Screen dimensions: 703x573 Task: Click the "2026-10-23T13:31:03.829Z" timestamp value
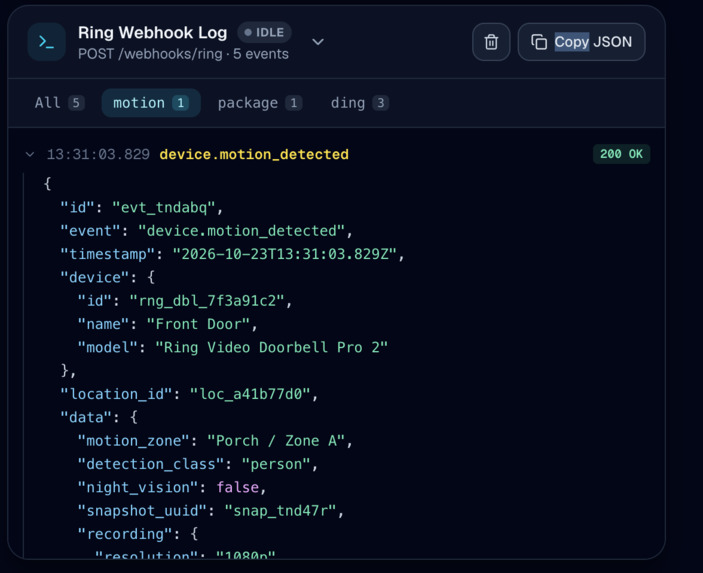point(285,254)
